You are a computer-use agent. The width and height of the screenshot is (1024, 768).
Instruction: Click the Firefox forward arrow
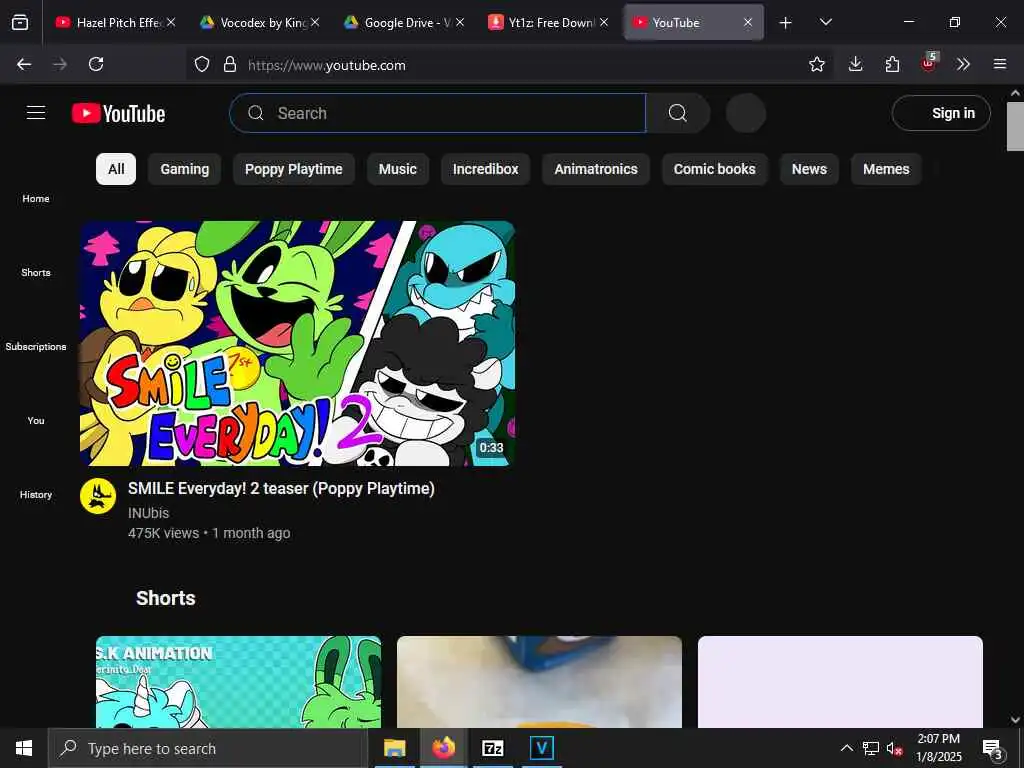coord(60,64)
